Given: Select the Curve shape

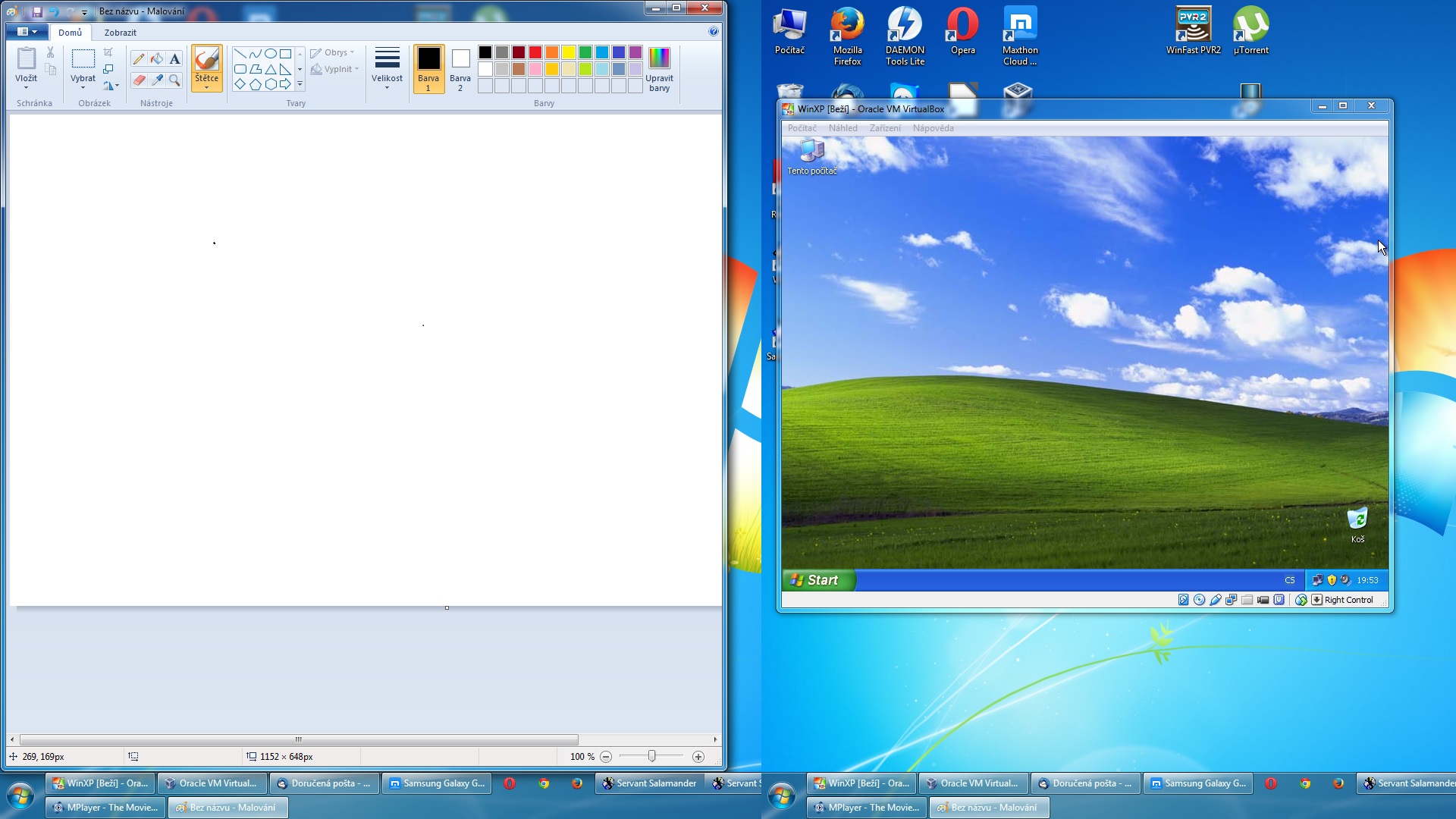Looking at the screenshot, I should [255, 54].
